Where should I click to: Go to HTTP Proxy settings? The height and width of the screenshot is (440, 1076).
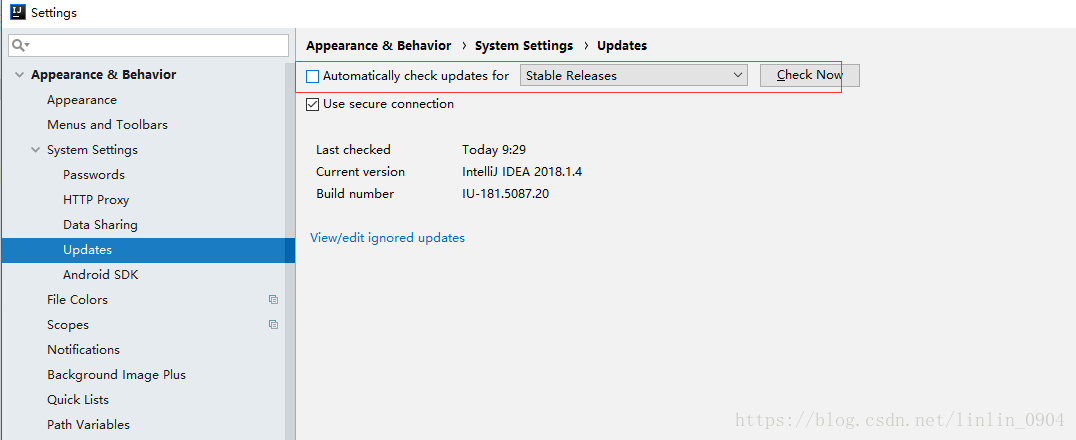click(96, 200)
